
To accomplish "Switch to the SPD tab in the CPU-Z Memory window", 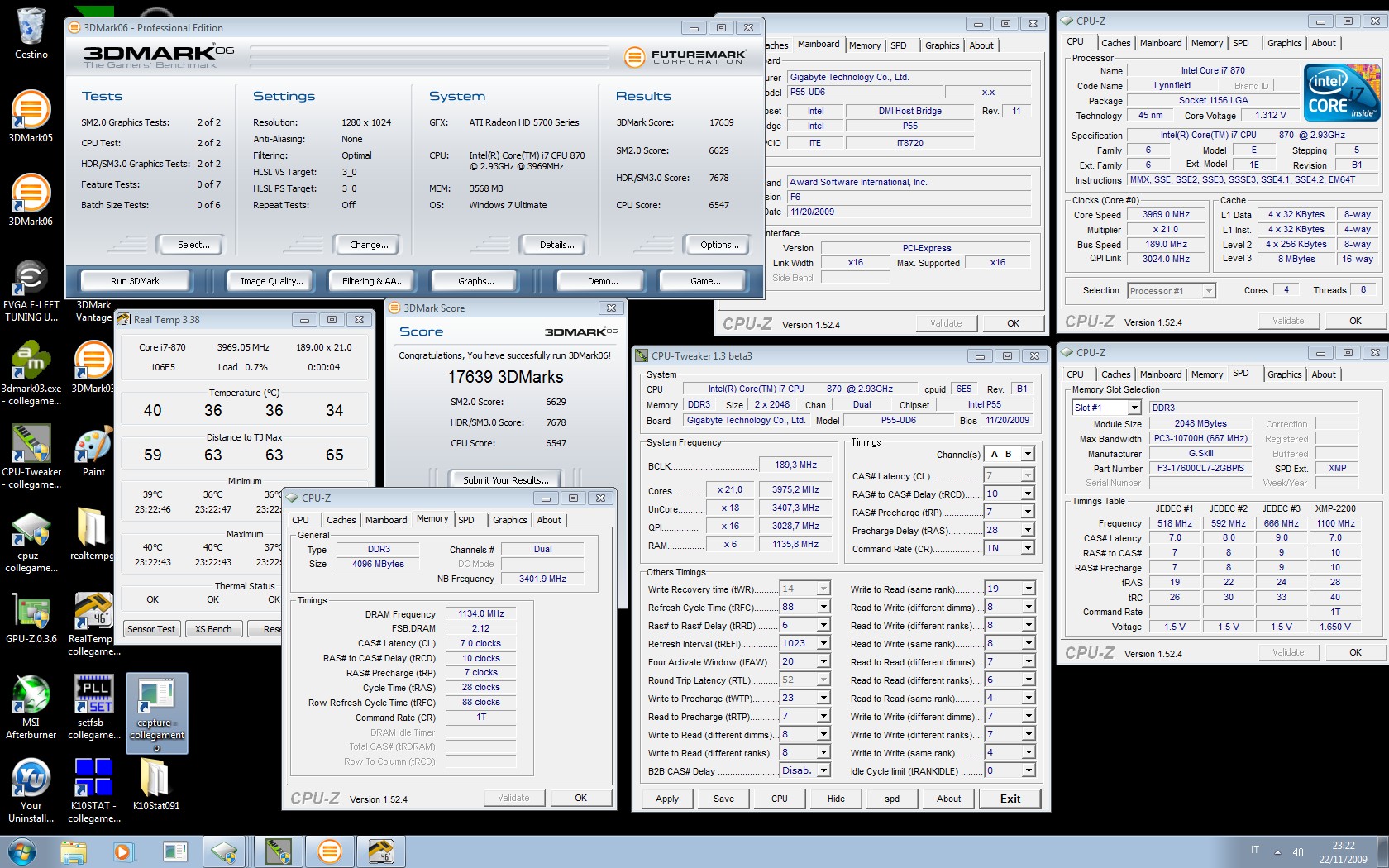I will tap(466, 520).
